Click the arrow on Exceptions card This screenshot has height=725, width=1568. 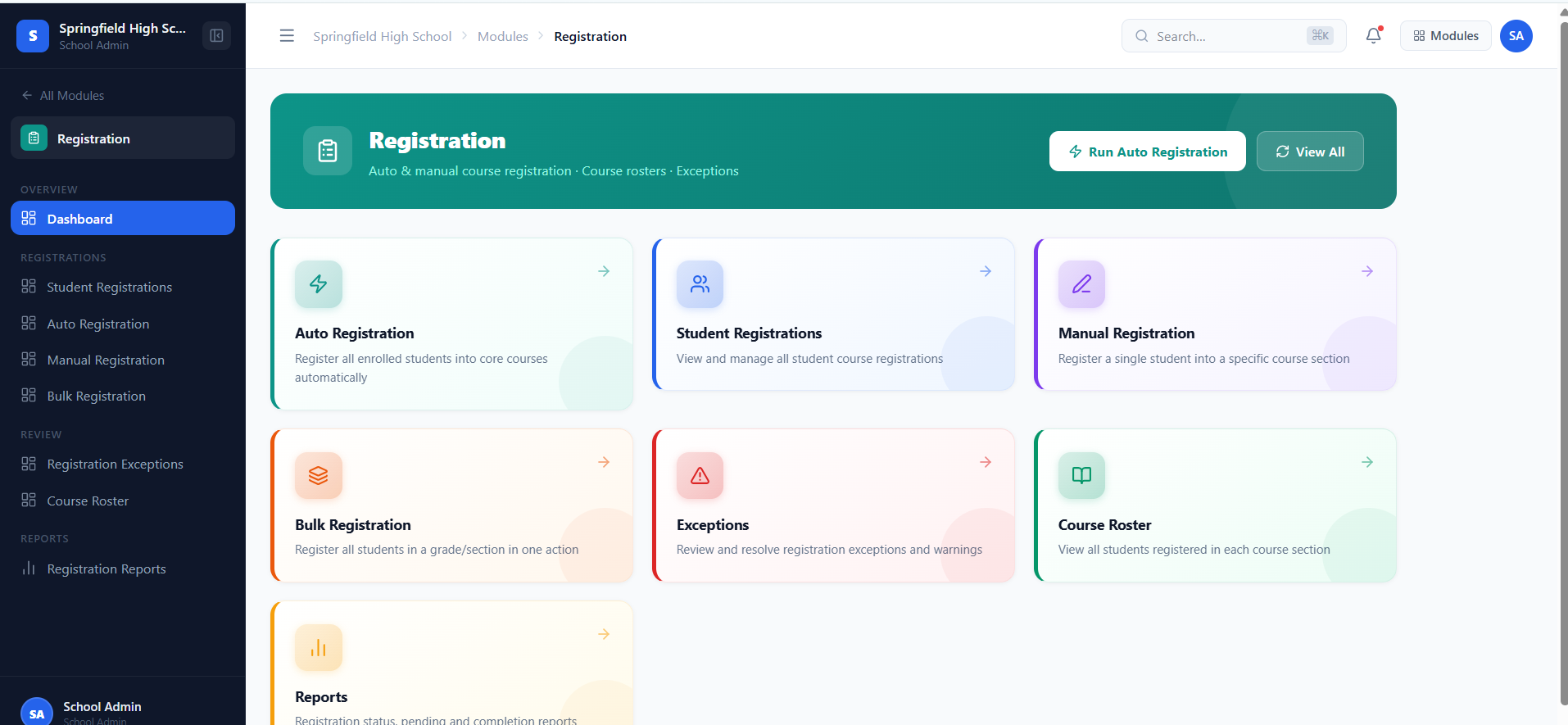(986, 462)
